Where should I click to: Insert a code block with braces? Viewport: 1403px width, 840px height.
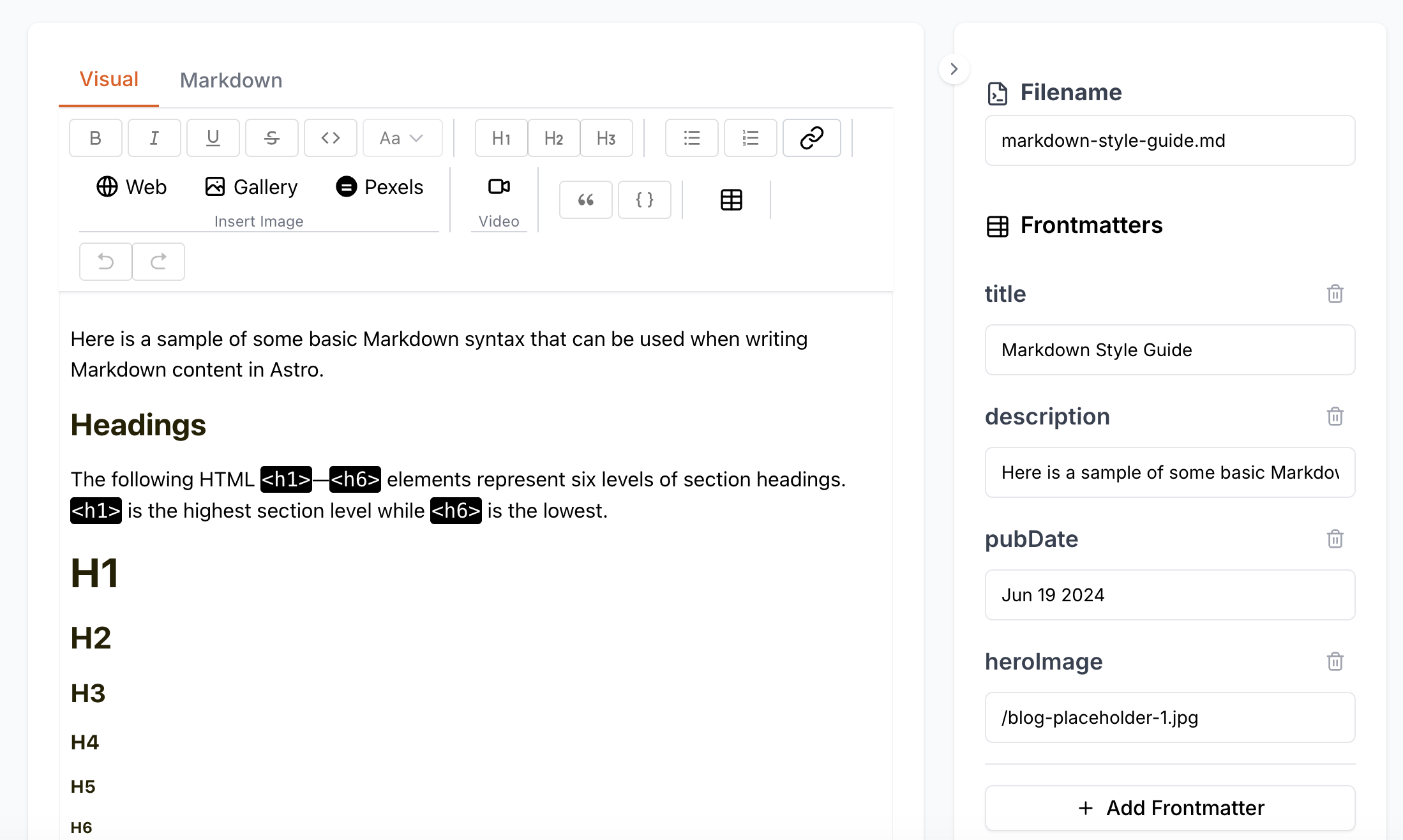(x=645, y=200)
